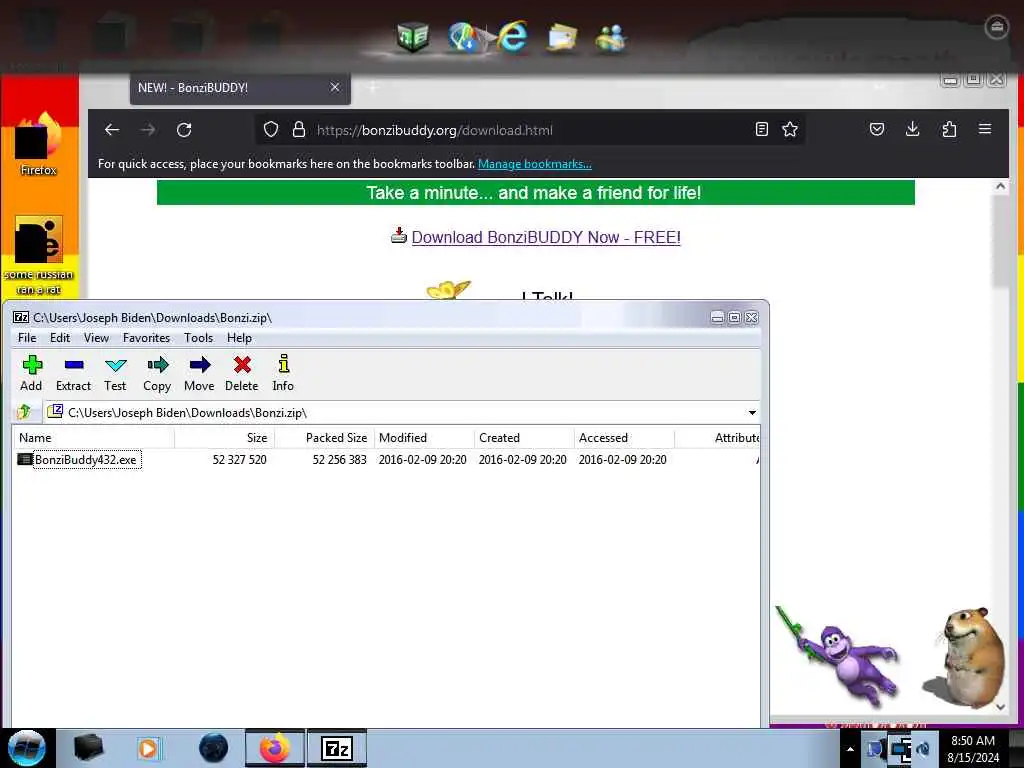
Task: Open the Edit menu in 7-Zip
Action: pyautogui.click(x=59, y=338)
